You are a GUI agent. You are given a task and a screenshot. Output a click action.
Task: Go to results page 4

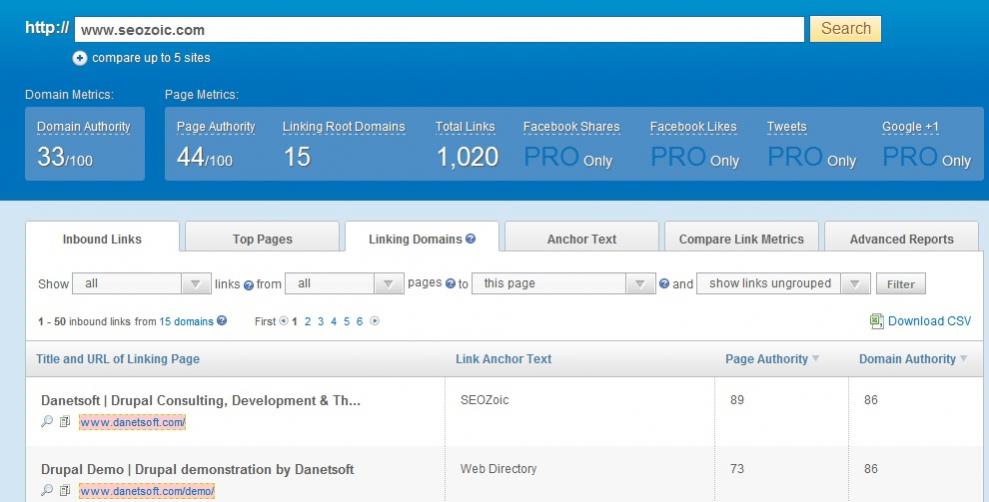coord(334,321)
